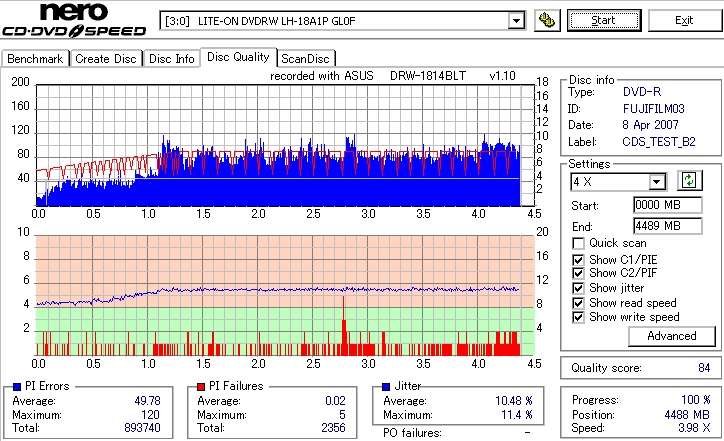Screen dimensions: 724x441
Task: Click the Start position field 0000 MB
Action: [x=668, y=205]
